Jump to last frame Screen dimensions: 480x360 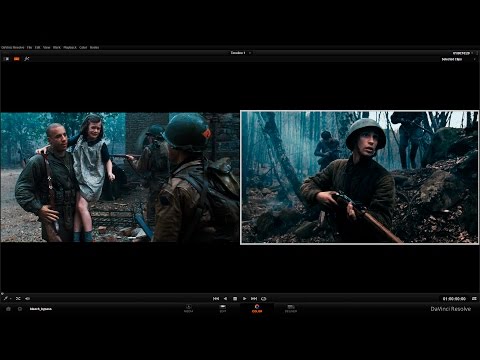pos(254,299)
